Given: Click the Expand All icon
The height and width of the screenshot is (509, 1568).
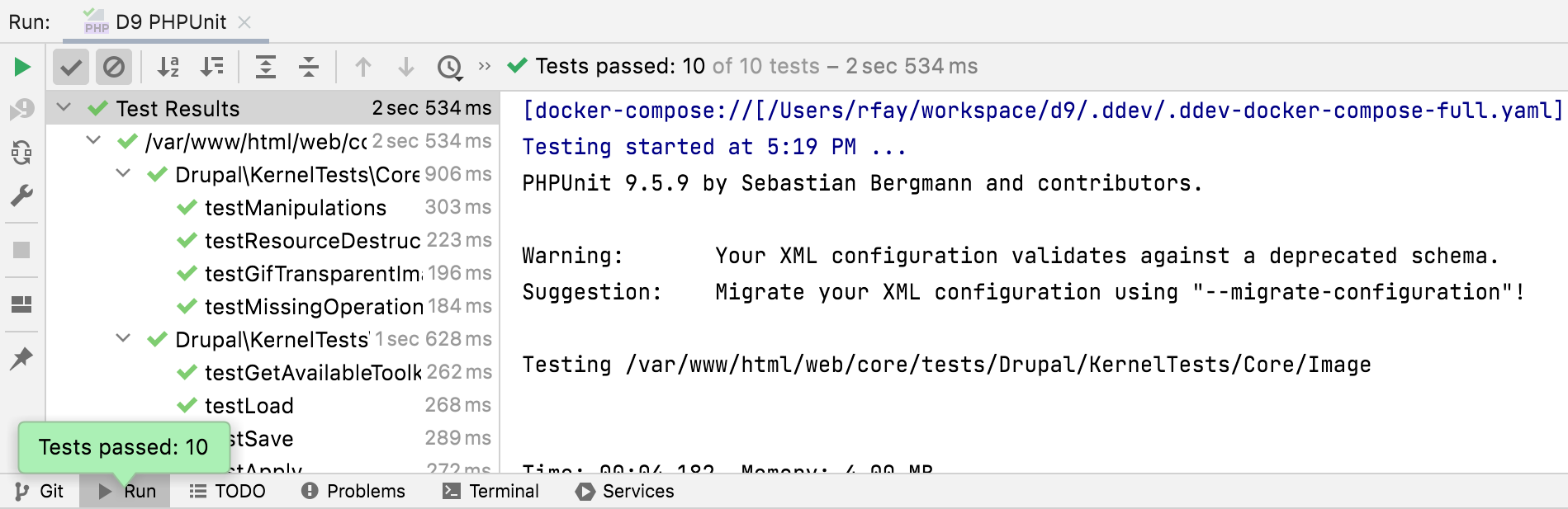Looking at the screenshot, I should point(266,67).
